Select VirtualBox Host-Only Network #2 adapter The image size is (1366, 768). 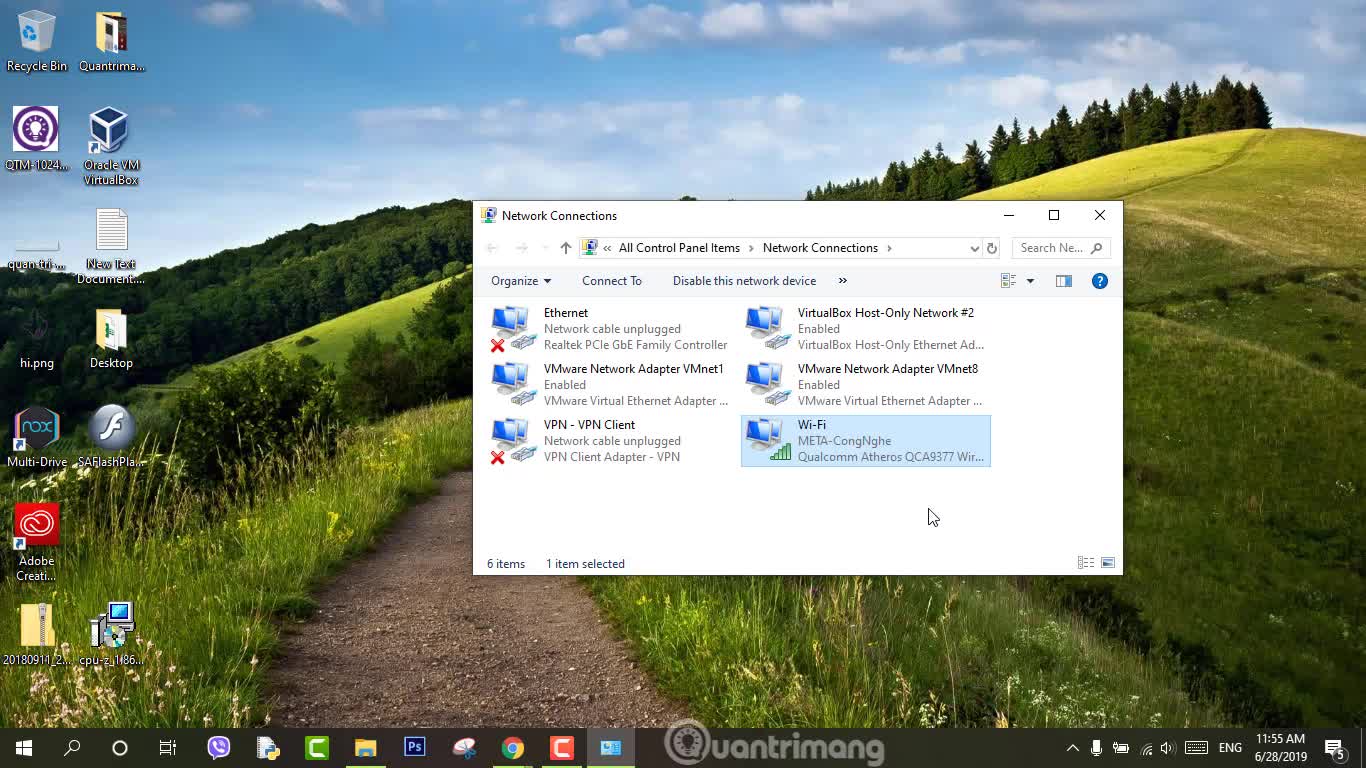pyautogui.click(x=865, y=329)
